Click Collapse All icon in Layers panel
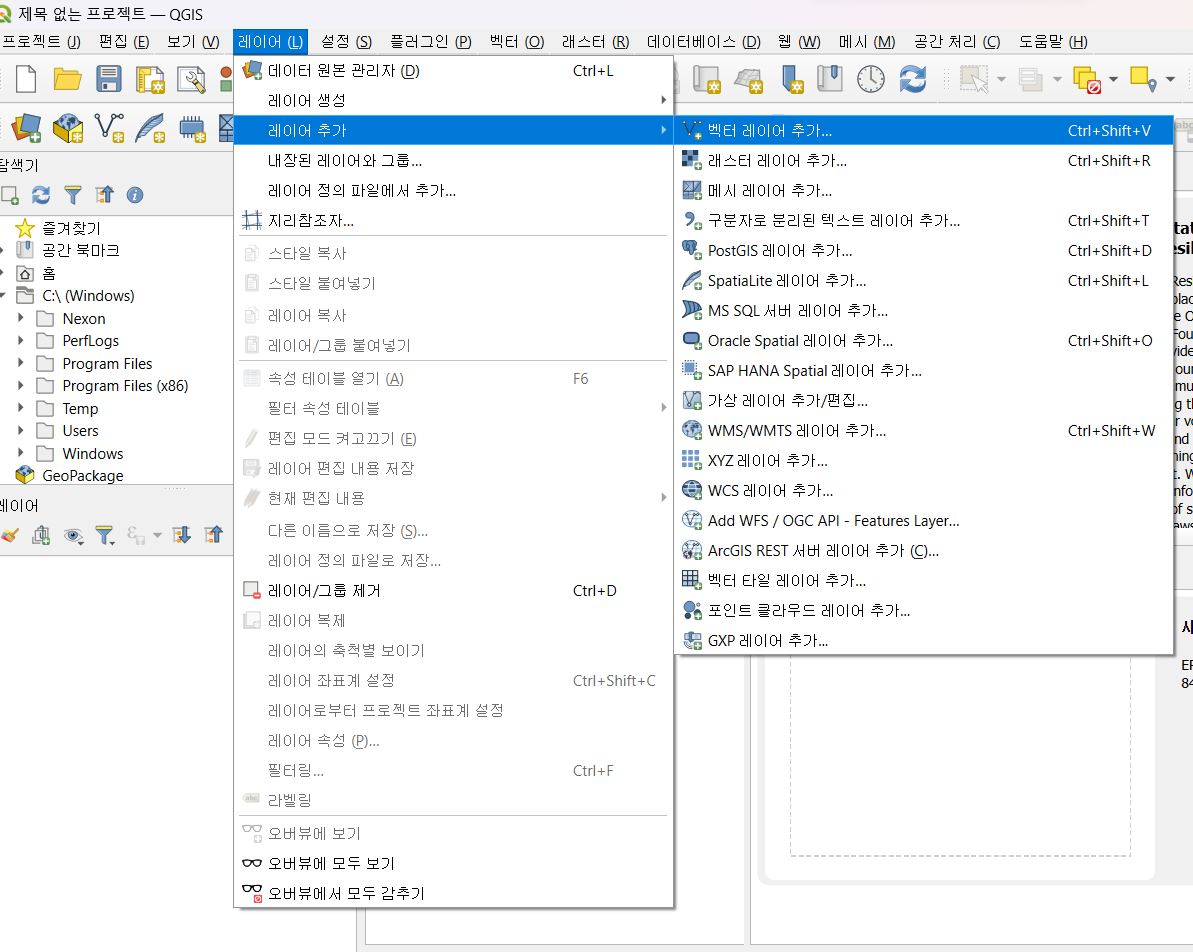 [x=213, y=536]
